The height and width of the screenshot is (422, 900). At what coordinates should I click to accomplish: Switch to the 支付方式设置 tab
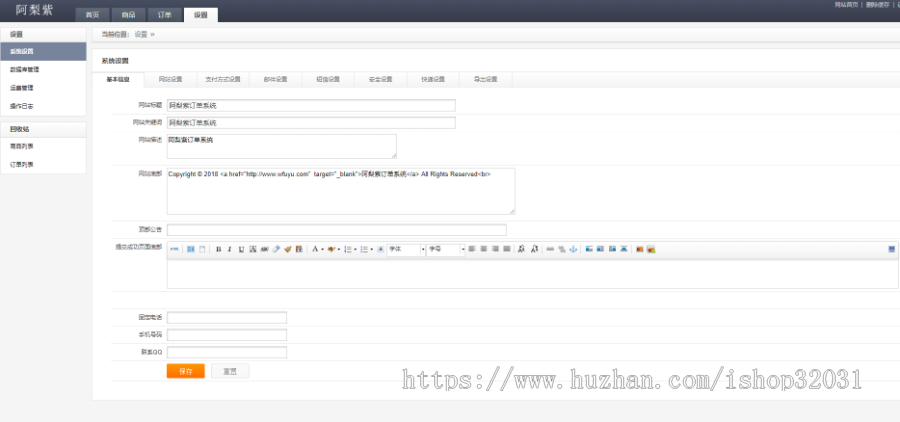click(223, 79)
